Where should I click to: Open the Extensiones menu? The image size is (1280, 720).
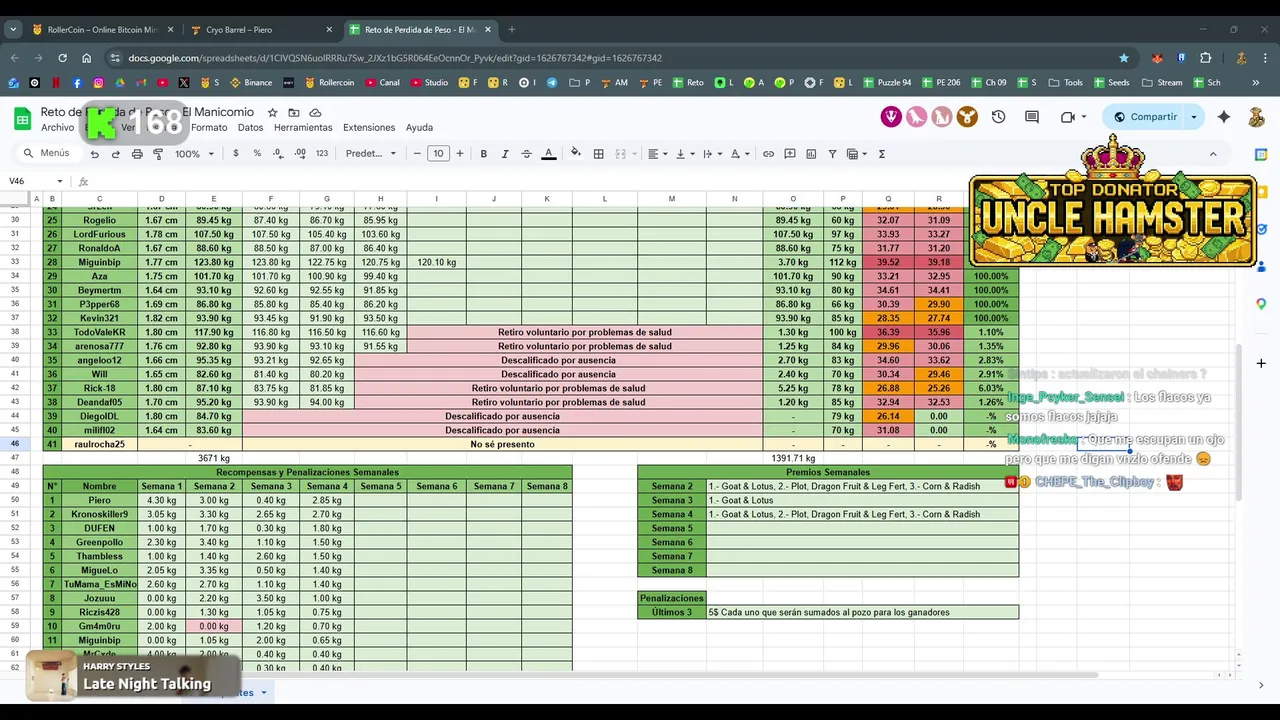[369, 128]
